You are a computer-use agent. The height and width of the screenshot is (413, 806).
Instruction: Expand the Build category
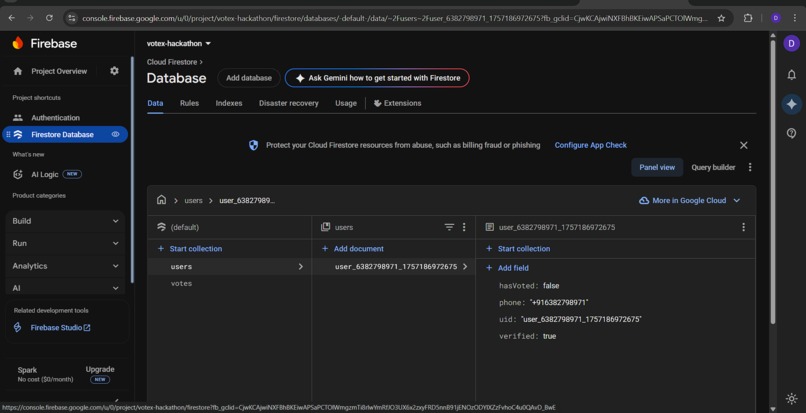(x=65, y=221)
